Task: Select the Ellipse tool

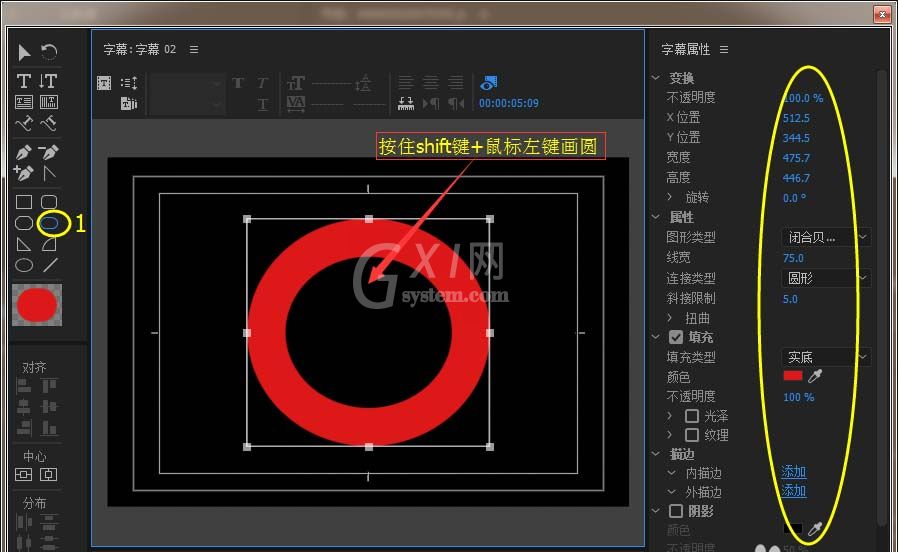Action: point(23,265)
